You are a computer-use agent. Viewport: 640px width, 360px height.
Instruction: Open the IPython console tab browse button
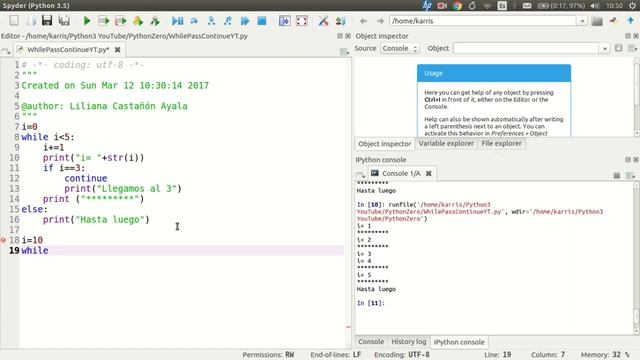click(360, 175)
